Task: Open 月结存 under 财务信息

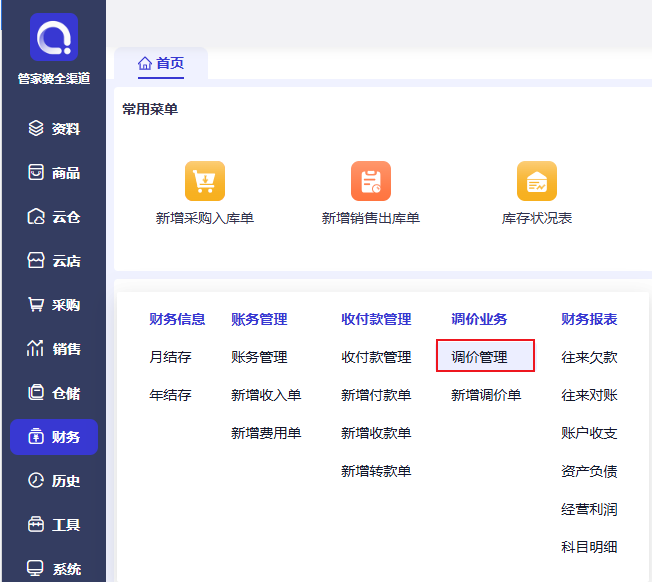Action: click(170, 357)
